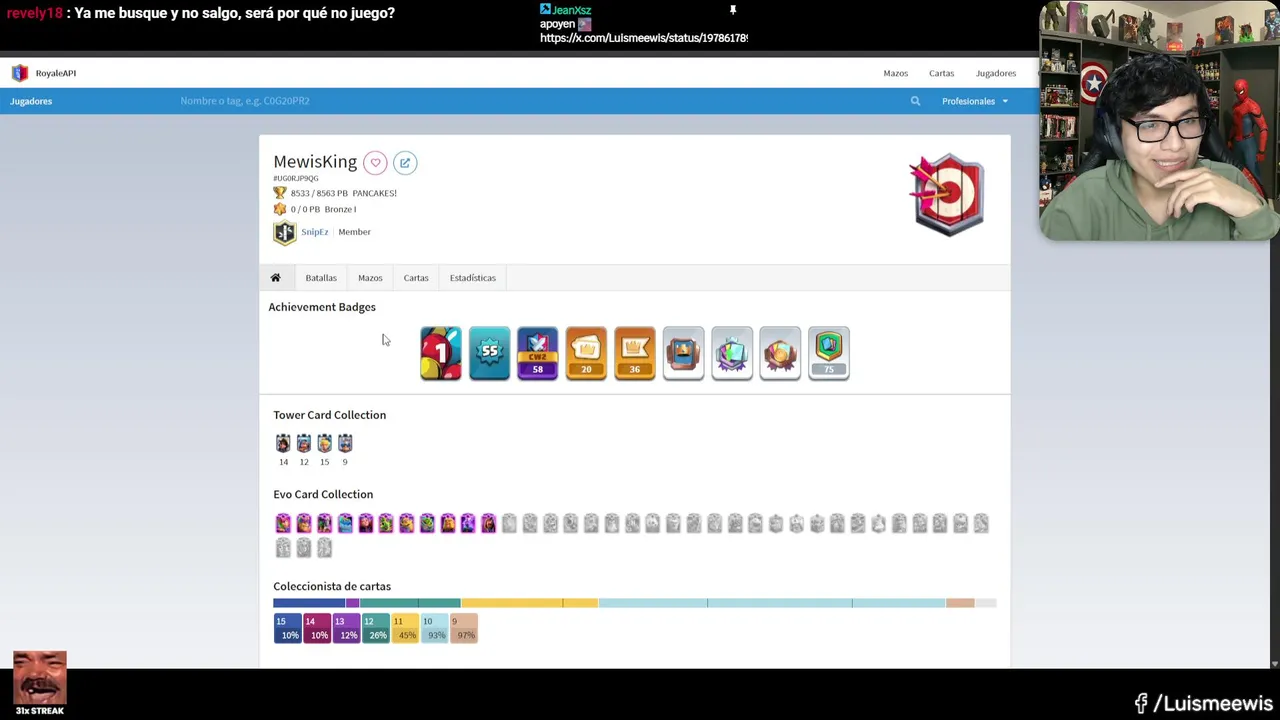Click the tower card with level 9
The image size is (1280, 720).
345,443
